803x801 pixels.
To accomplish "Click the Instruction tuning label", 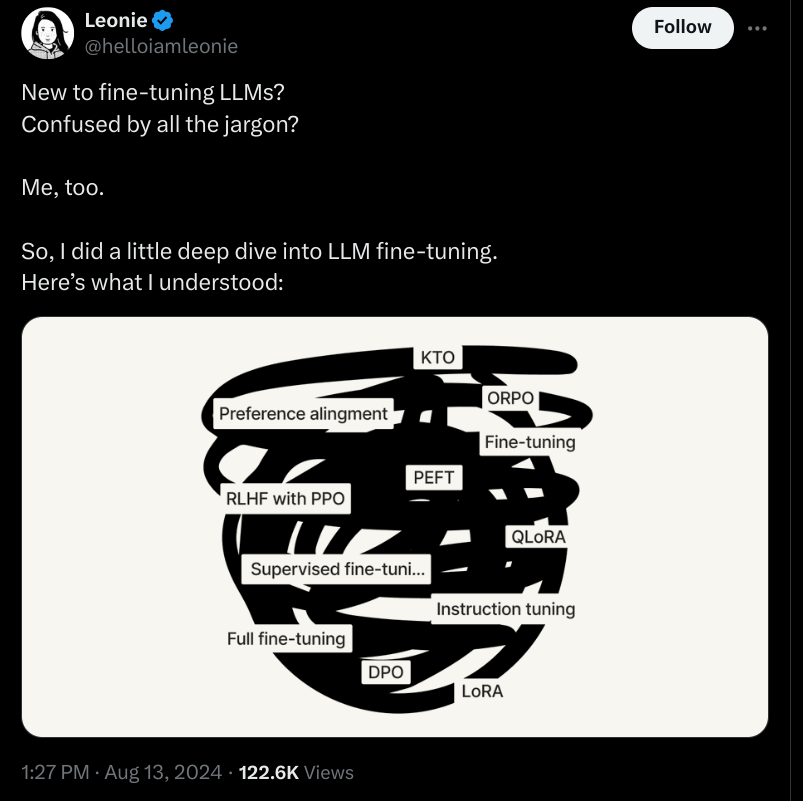I will 505,609.
